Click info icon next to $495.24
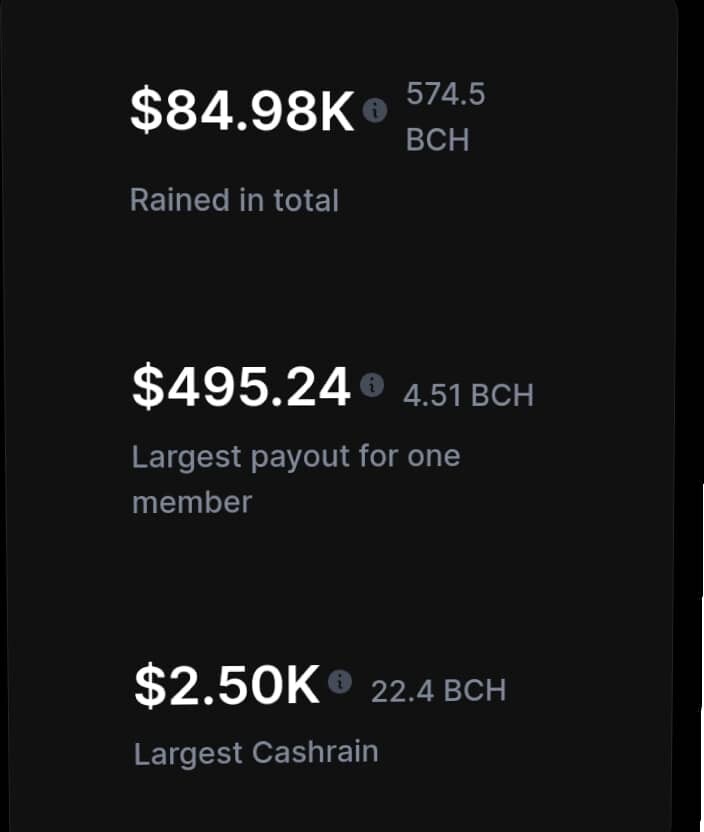This screenshot has height=832, width=704. [372, 385]
